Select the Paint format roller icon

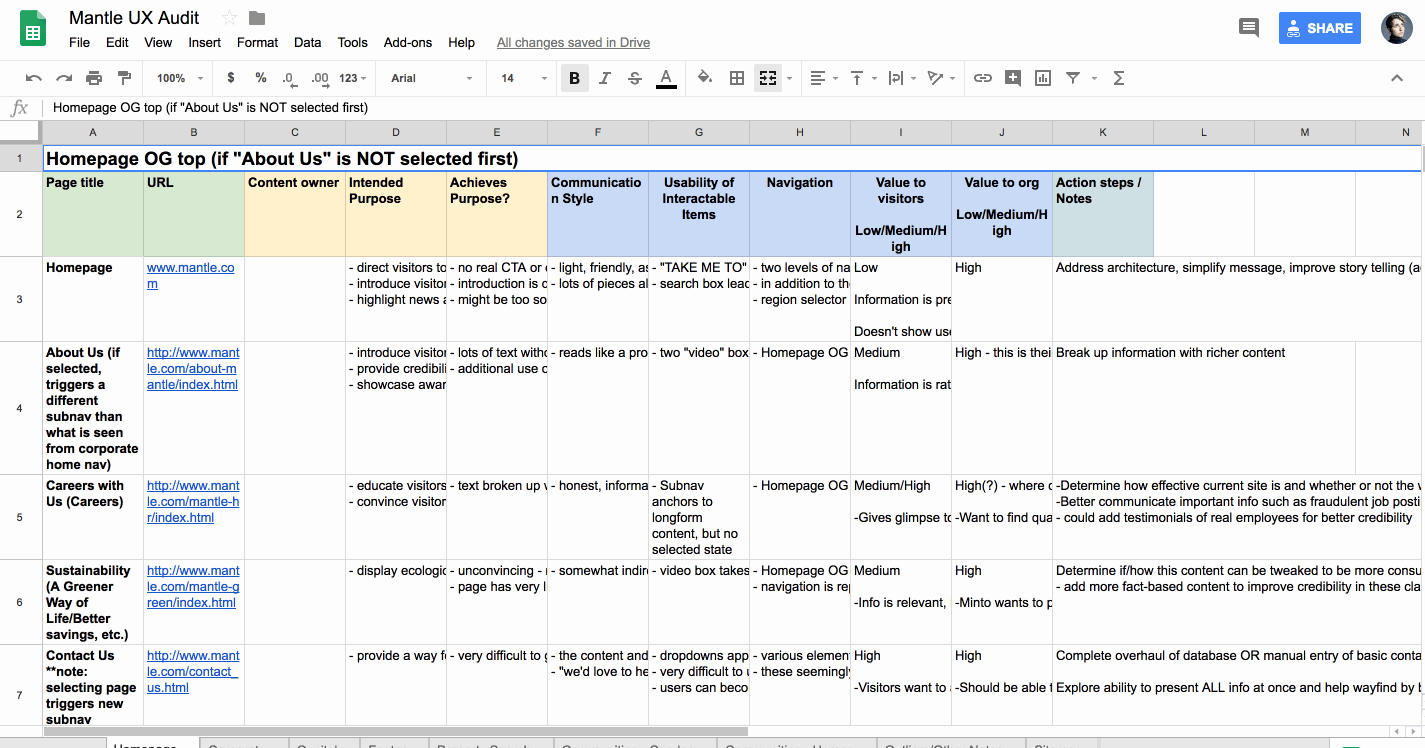pos(124,78)
